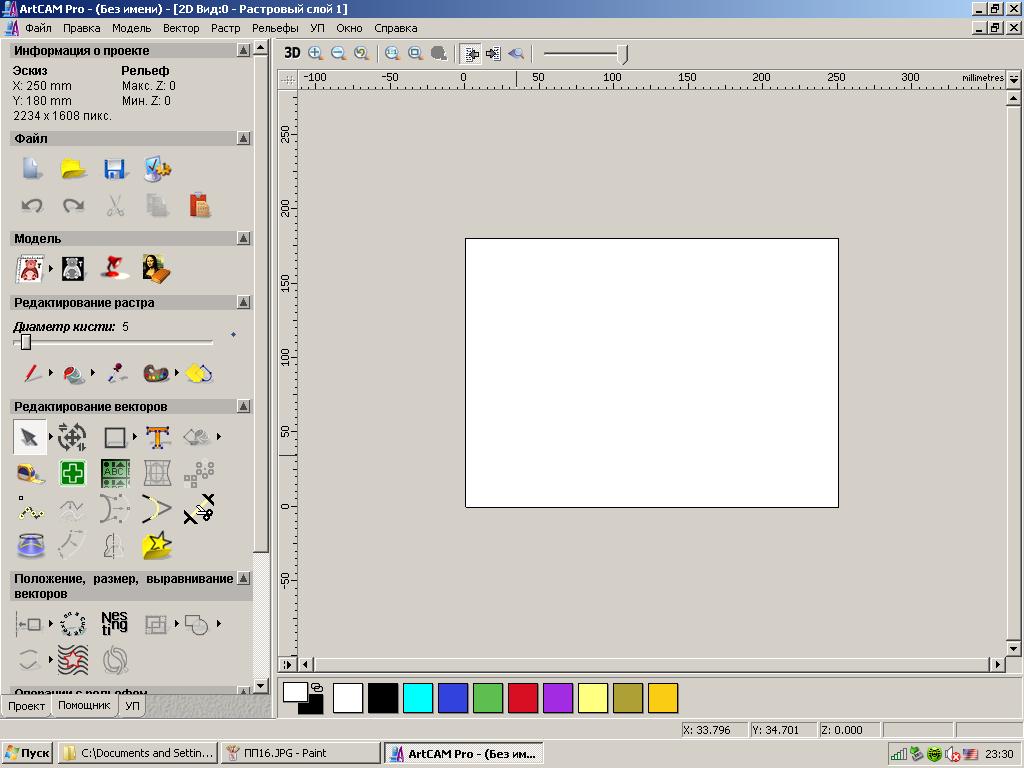Click the Nesting tool icon

114,623
